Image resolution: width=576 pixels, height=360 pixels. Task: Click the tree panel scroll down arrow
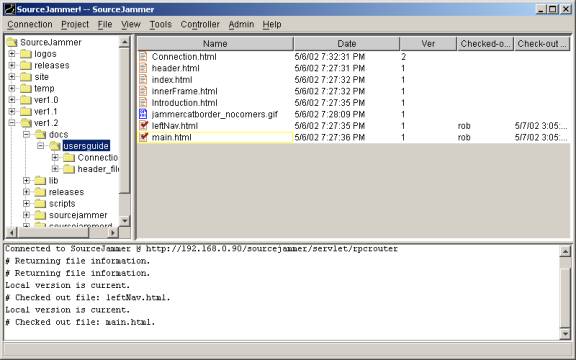[x=125, y=220]
